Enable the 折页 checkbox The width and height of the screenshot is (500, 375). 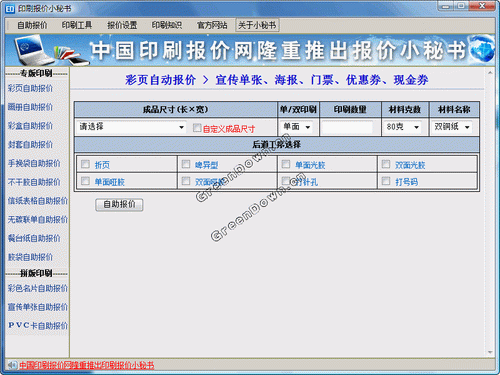click(85, 164)
